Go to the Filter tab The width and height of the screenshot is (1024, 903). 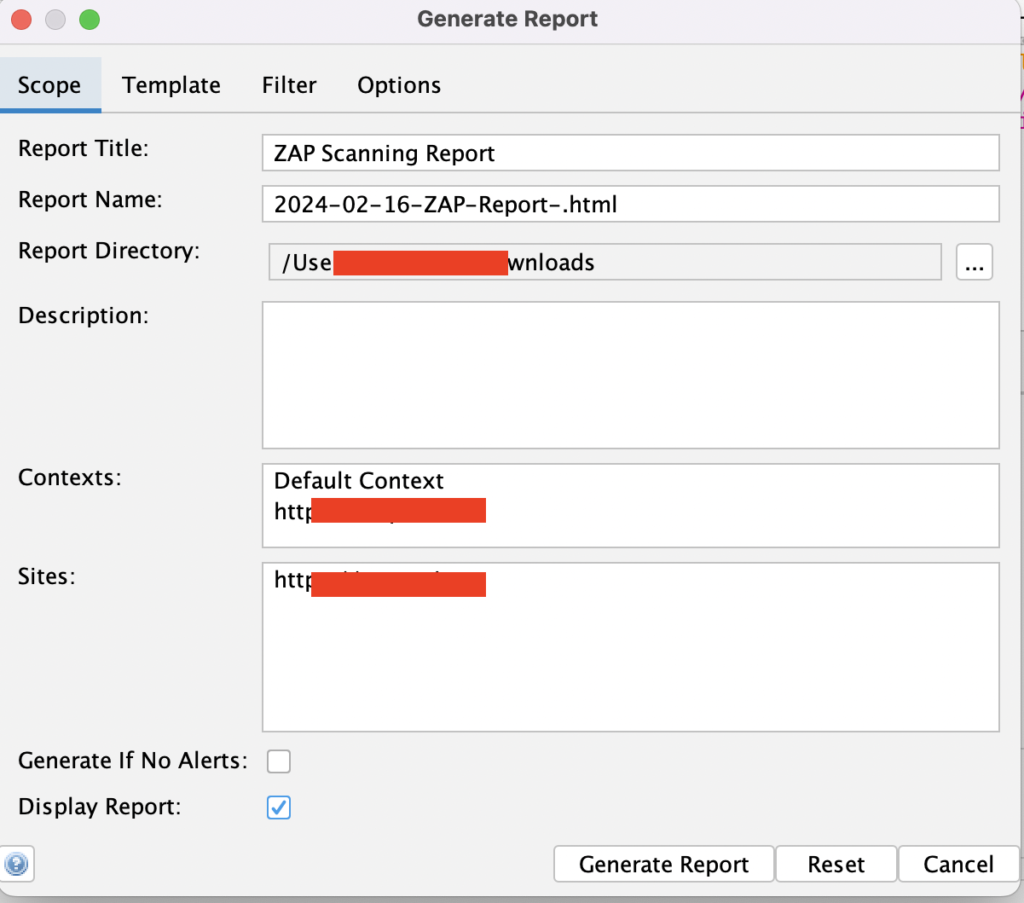click(x=289, y=85)
